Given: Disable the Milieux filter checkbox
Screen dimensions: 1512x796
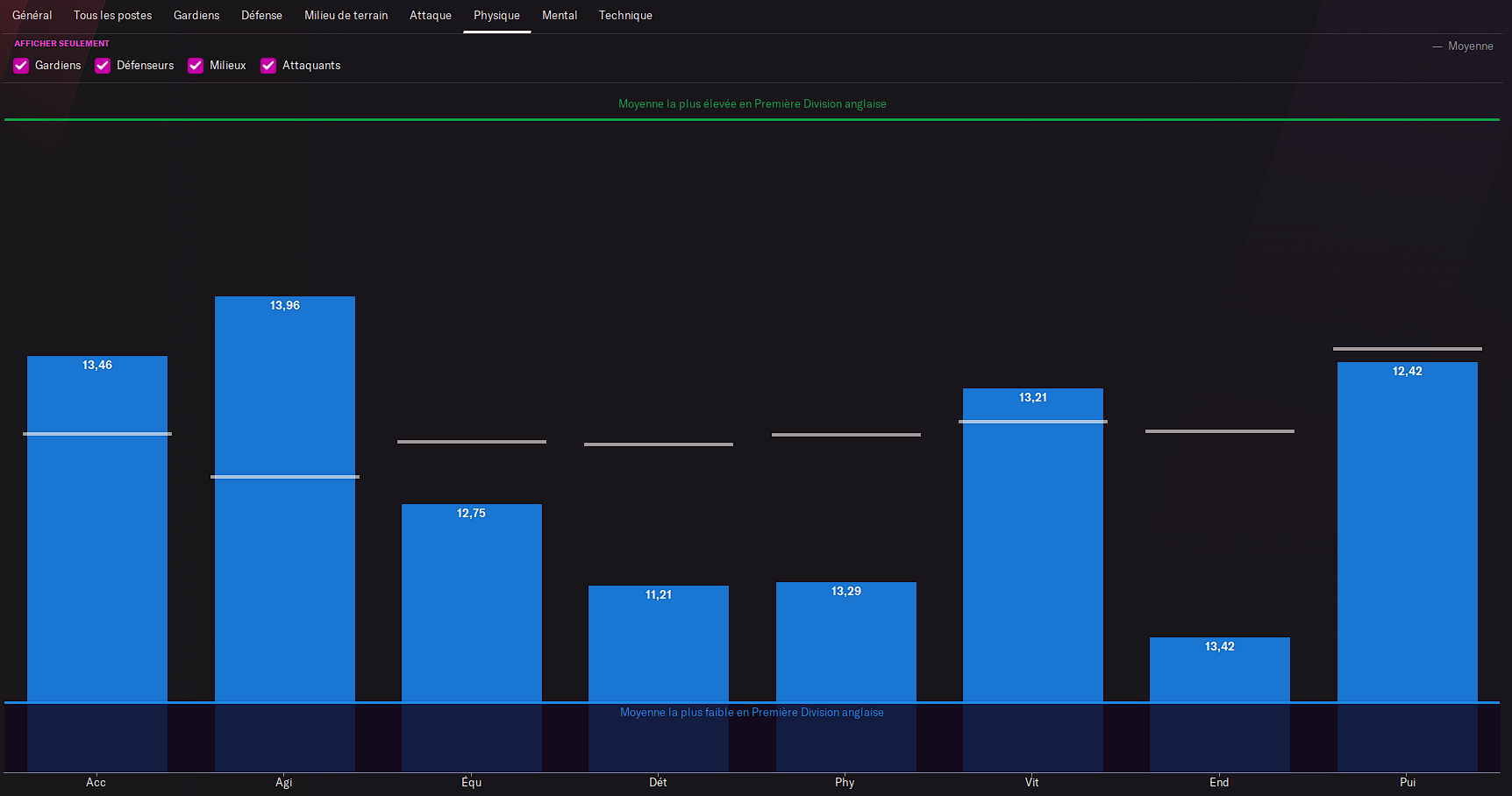Looking at the screenshot, I should pyautogui.click(x=196, y=66).
